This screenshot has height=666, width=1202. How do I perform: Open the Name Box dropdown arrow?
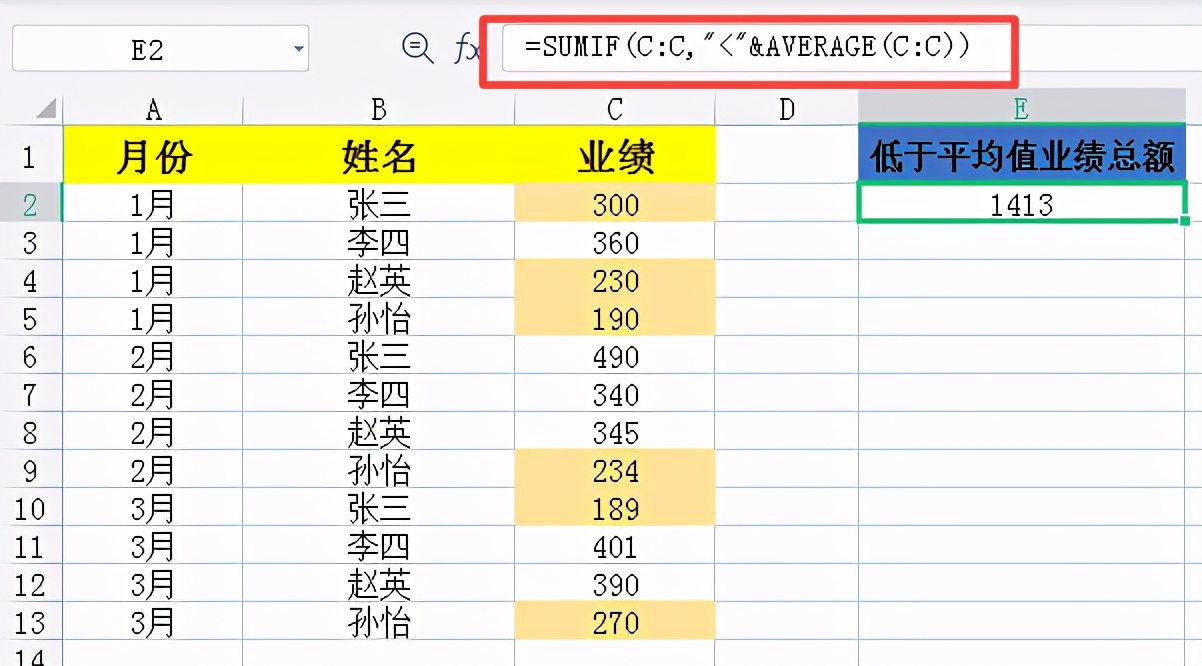tap(298, 48)
